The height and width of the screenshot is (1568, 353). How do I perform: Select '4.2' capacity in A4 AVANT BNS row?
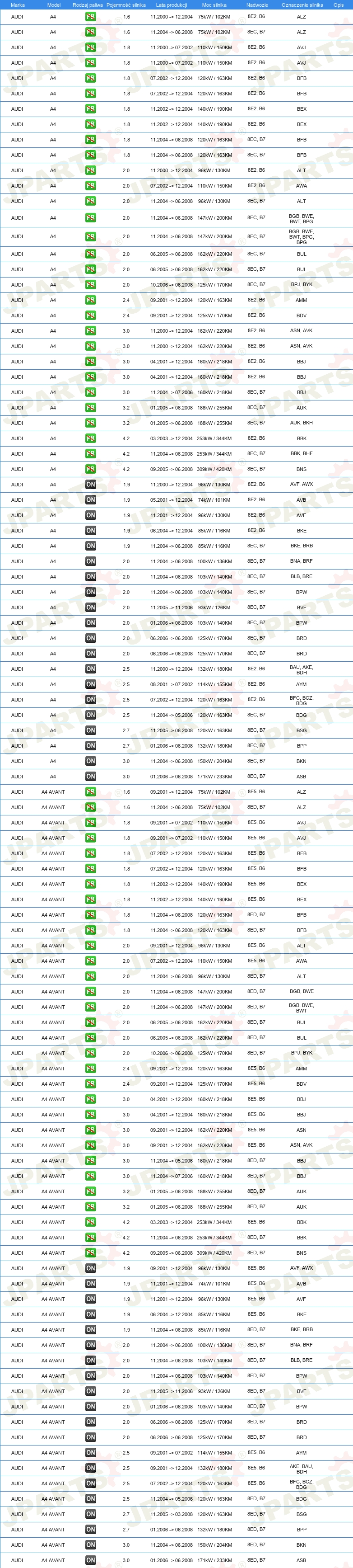point(126,1253)
